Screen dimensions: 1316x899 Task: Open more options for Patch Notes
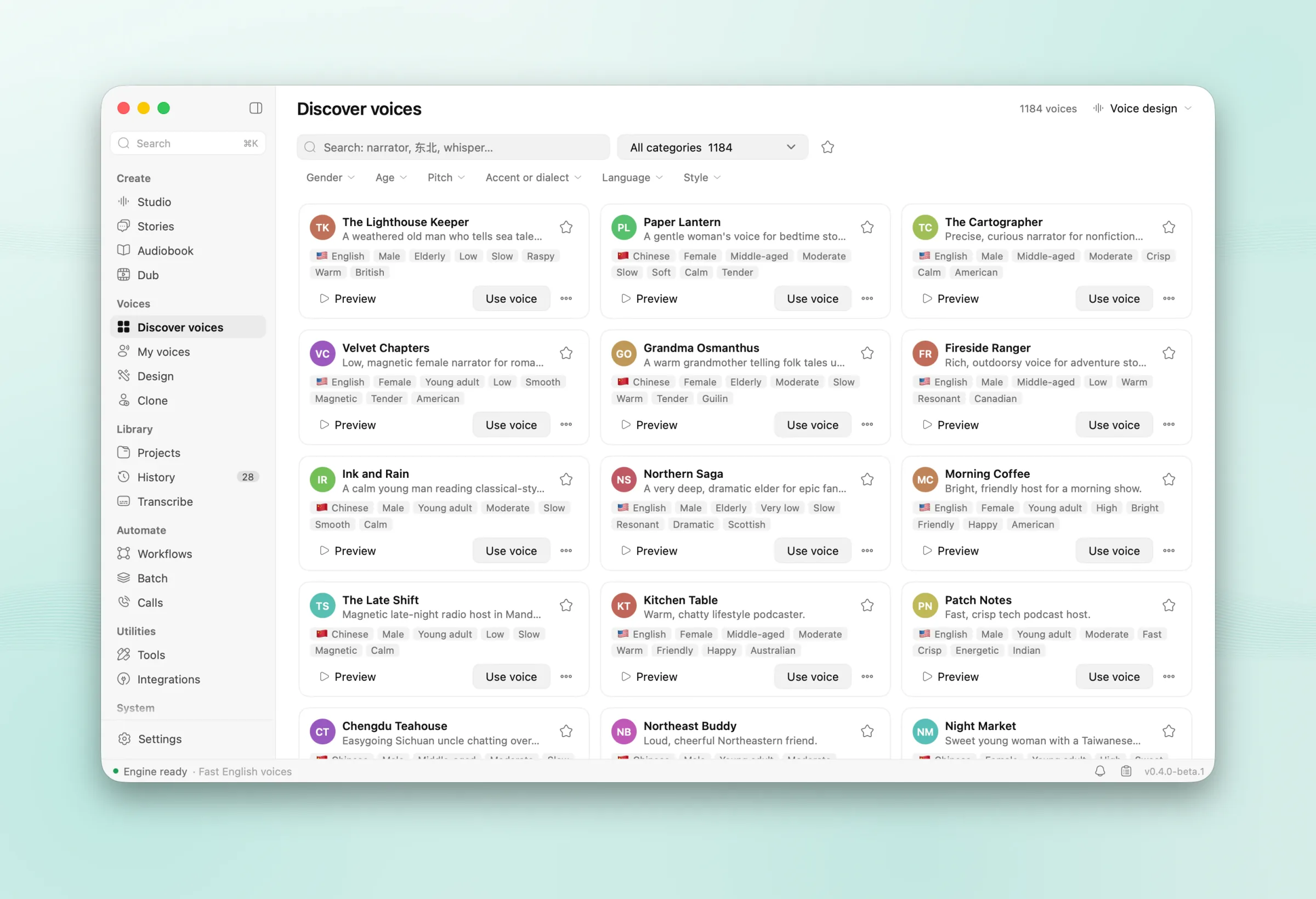tap(1168, 676)
